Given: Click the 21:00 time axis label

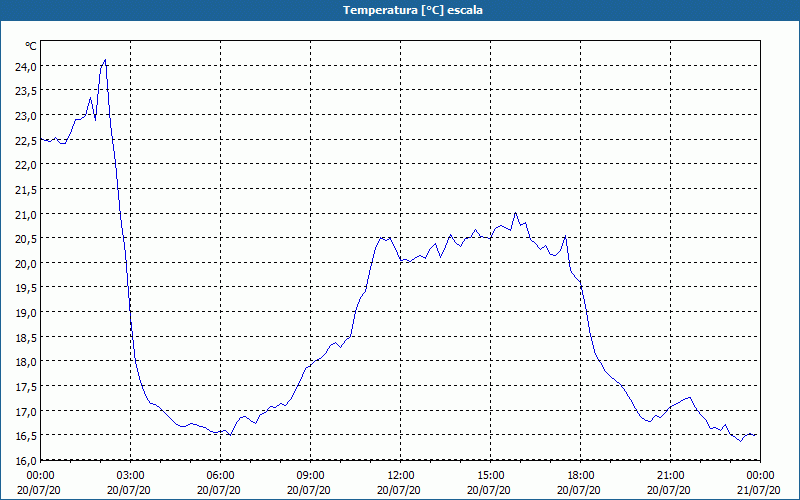Looking at the screenshot, I should [x=670, y=476].
